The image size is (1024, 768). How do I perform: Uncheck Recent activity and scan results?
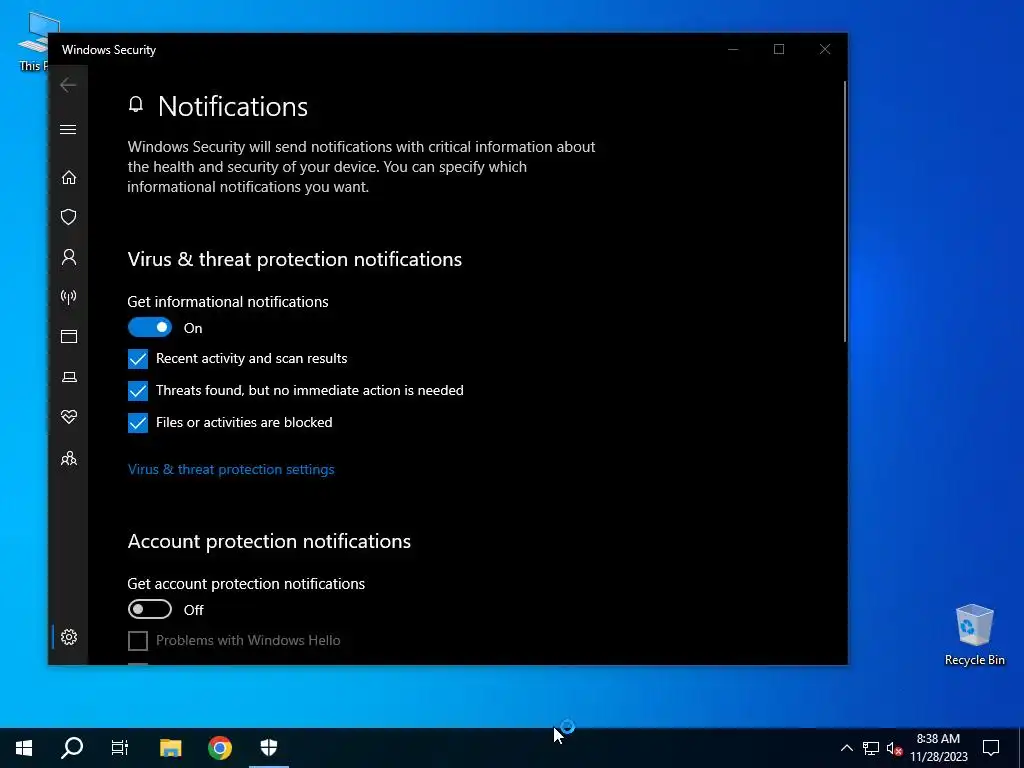tap(138, 359)
